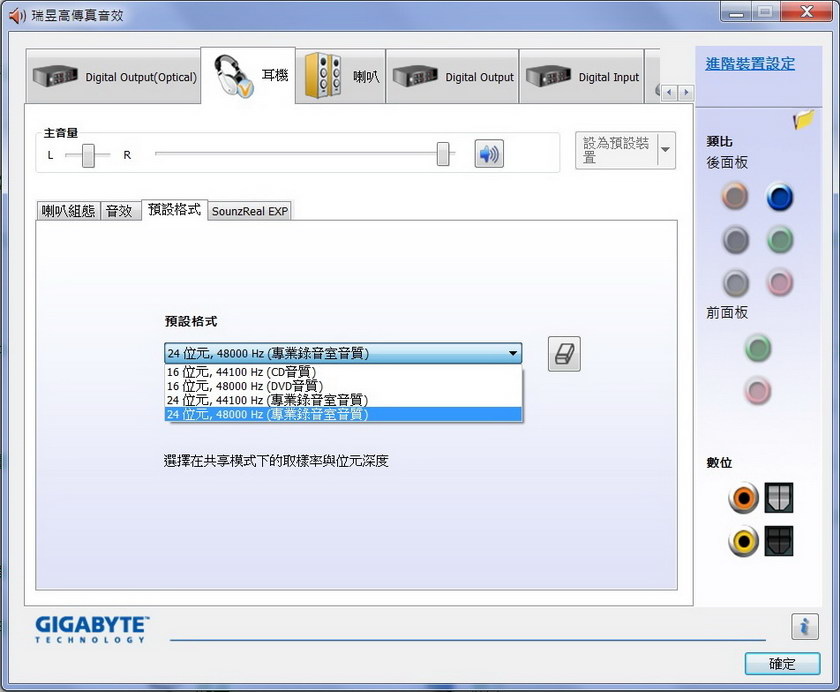
Task: Click the upper optical digital port icon
Action: (778, 498)
